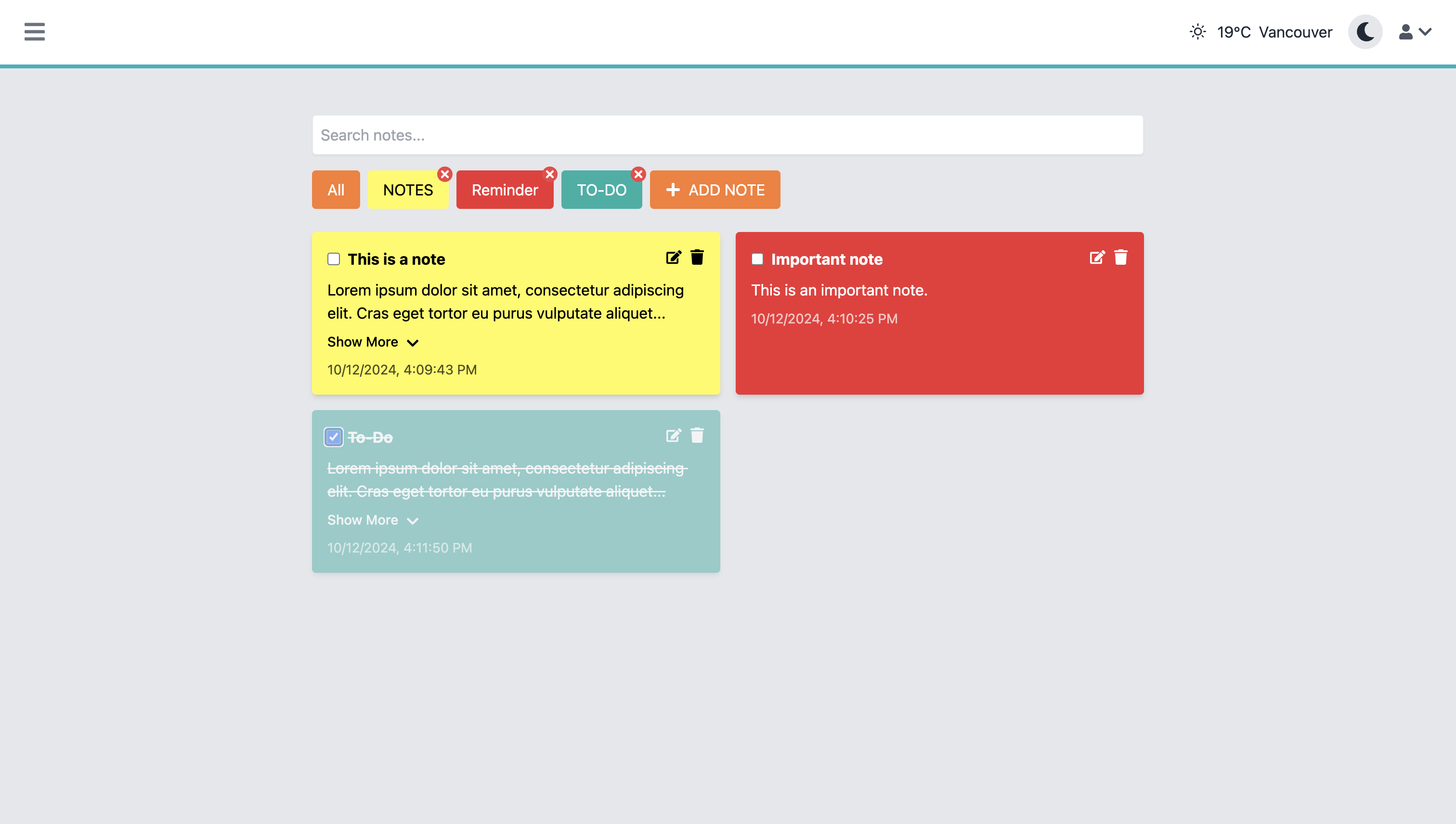Image resolution: width=1456 pixels, height=824 pixels.
Task: Select the All filter tab
Action: coord(336,190)
